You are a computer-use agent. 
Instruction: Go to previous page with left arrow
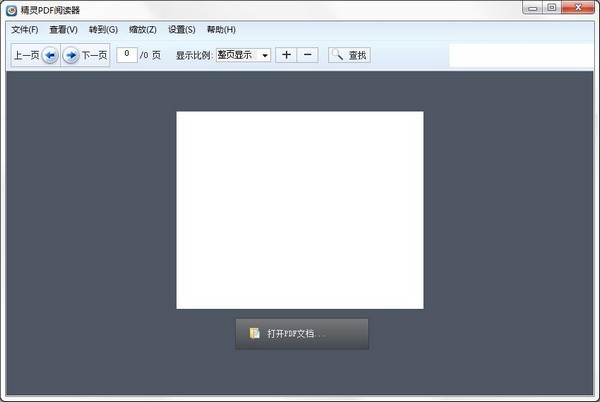point(50,55)
